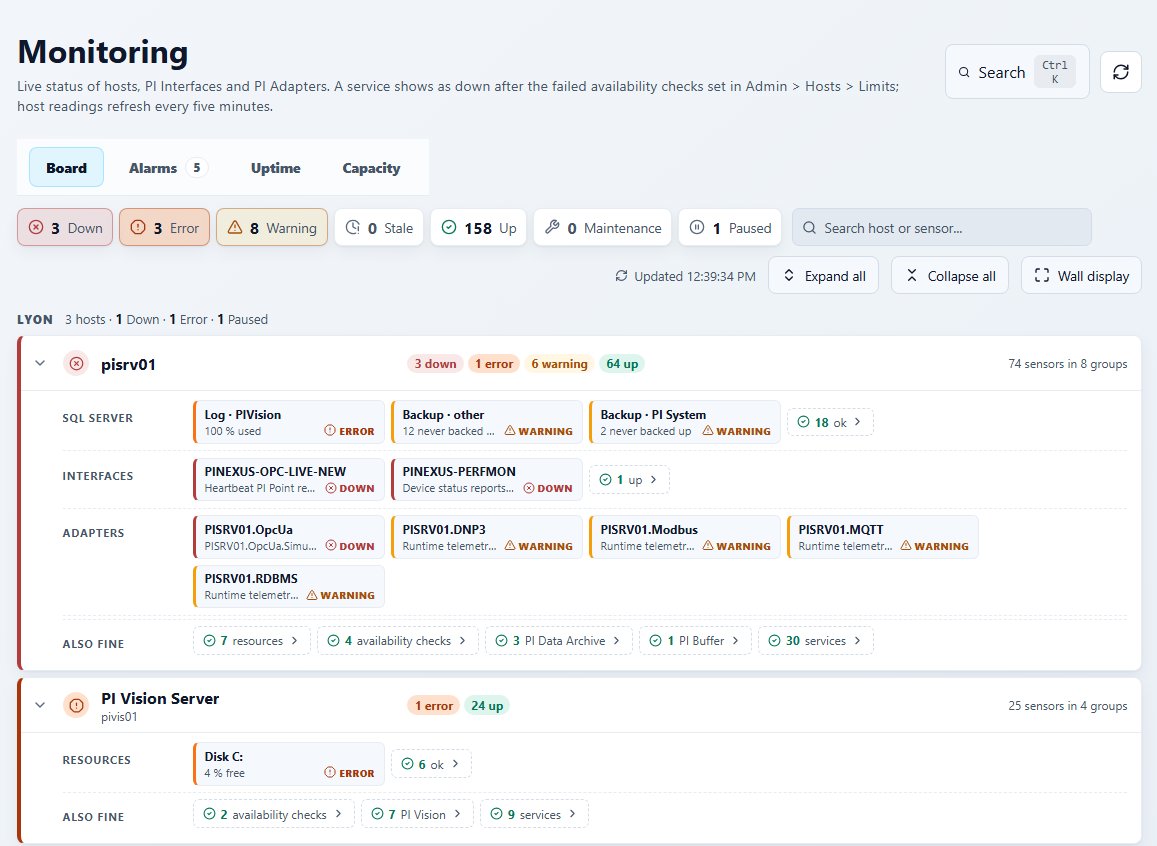Screen dimensions: 1157x846
Task: Open the PINEXUS-PERFMON interface card
Action: pos(486,479)
